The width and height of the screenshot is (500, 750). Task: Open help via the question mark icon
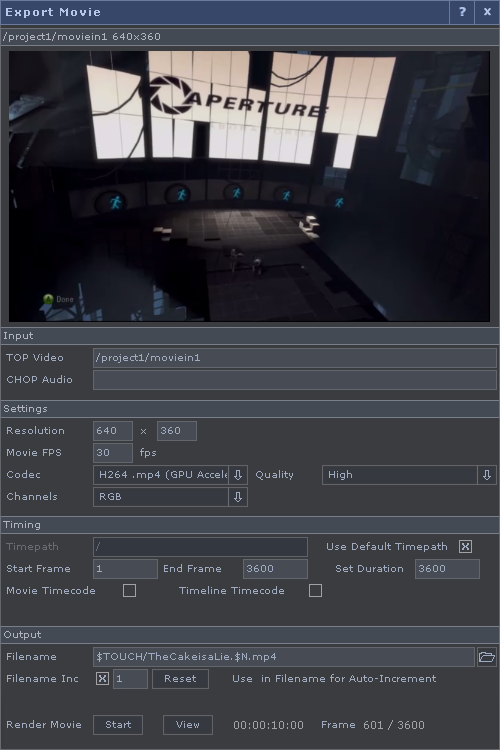[x=462, y=12]
